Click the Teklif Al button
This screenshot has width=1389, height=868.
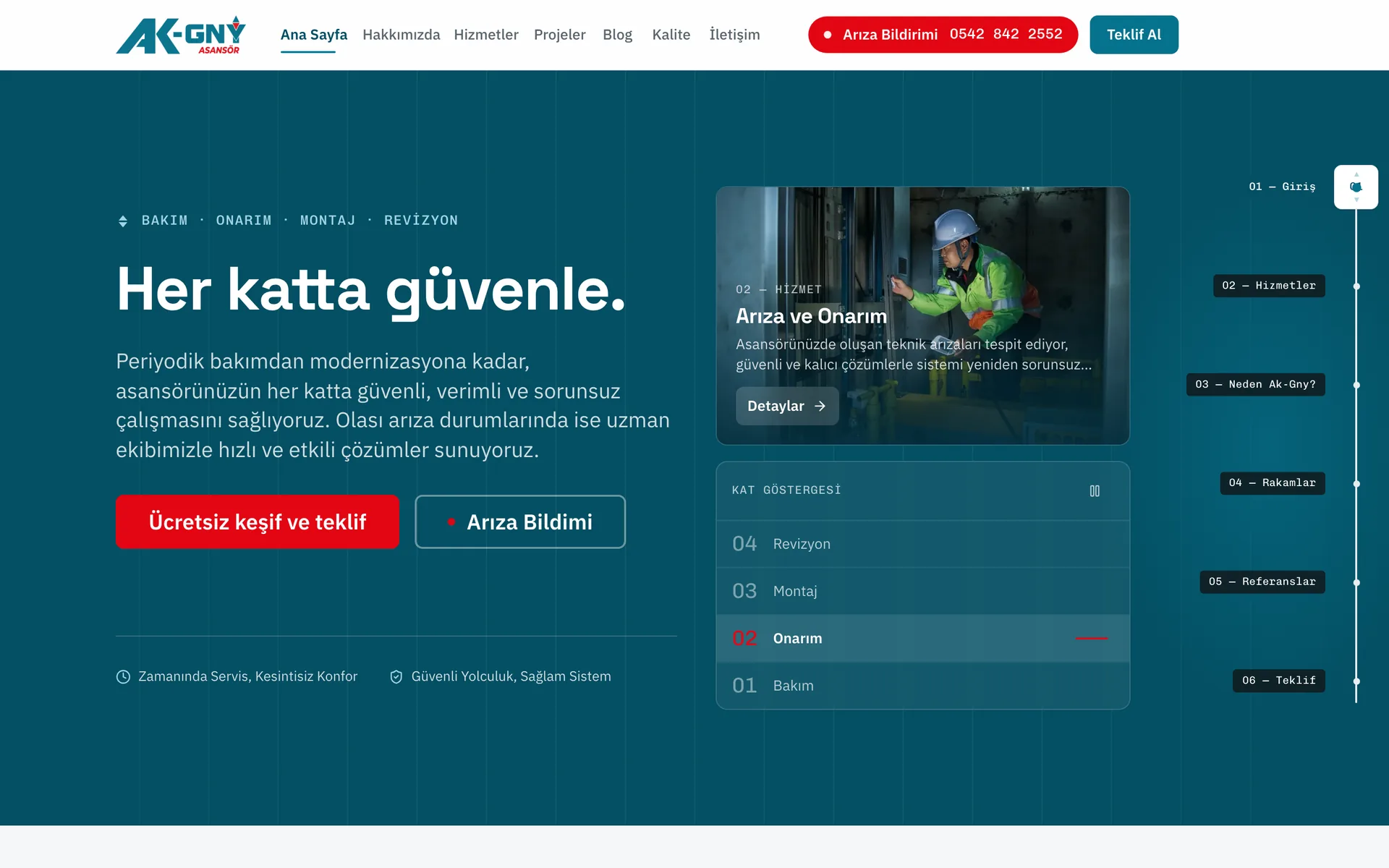click(x=1134, y=35)
